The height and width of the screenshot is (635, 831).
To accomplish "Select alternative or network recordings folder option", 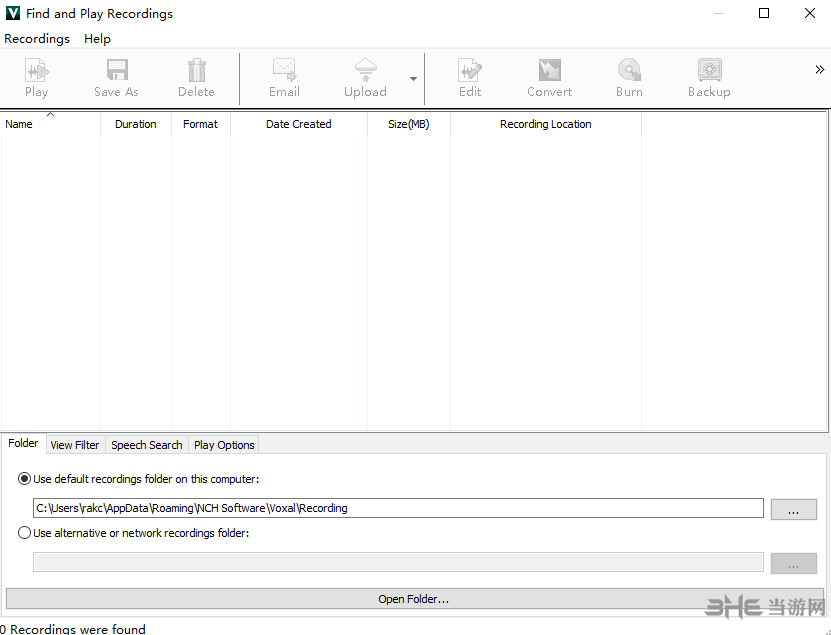I will [25, 533].
